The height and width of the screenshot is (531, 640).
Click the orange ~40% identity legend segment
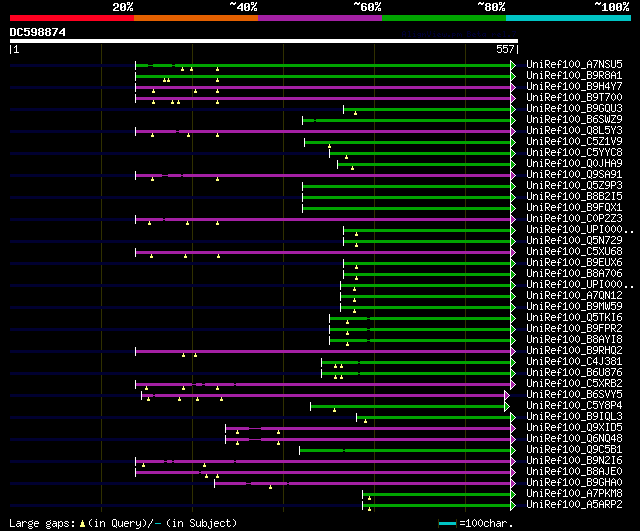coord(196,18)
